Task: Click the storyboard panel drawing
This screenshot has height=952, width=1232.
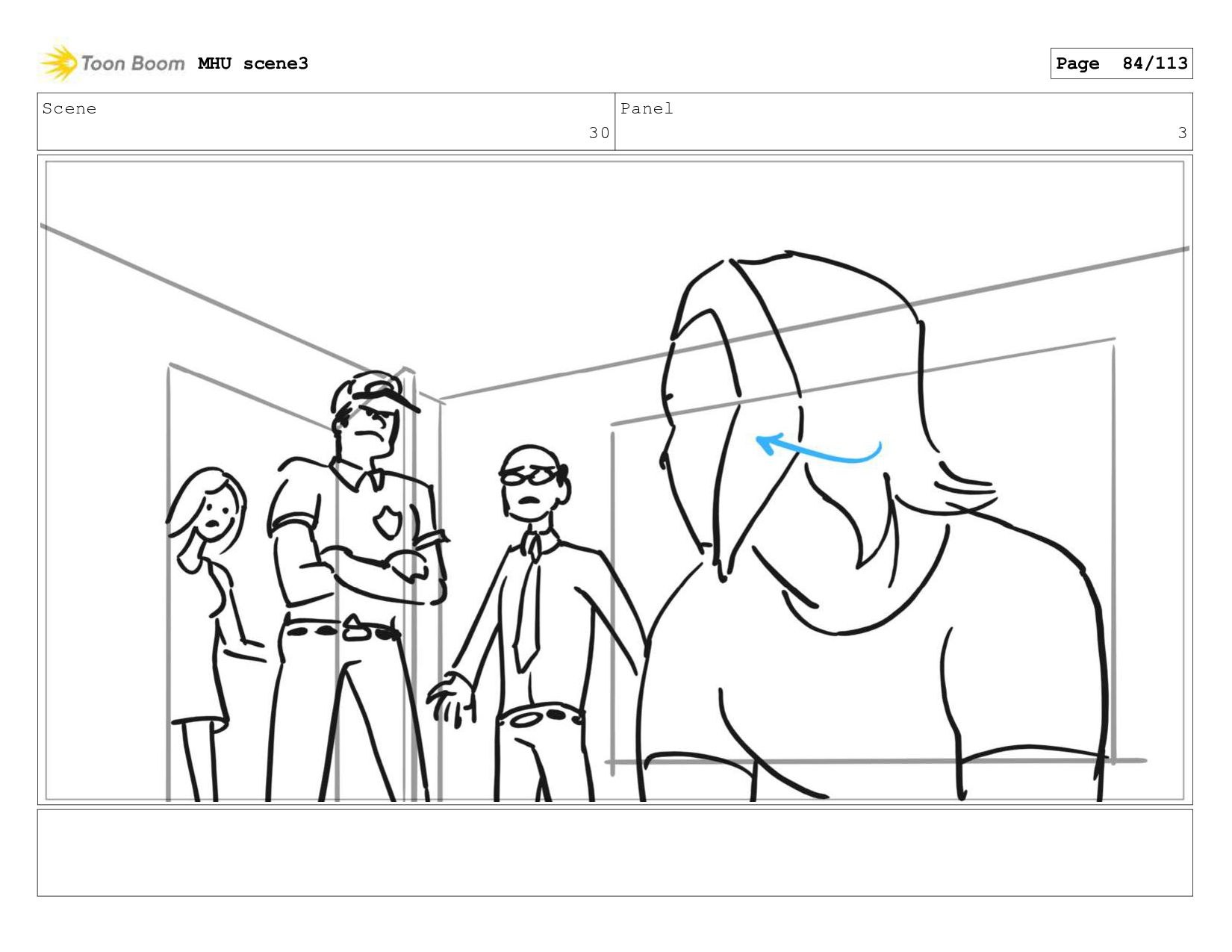Action: 615,479
